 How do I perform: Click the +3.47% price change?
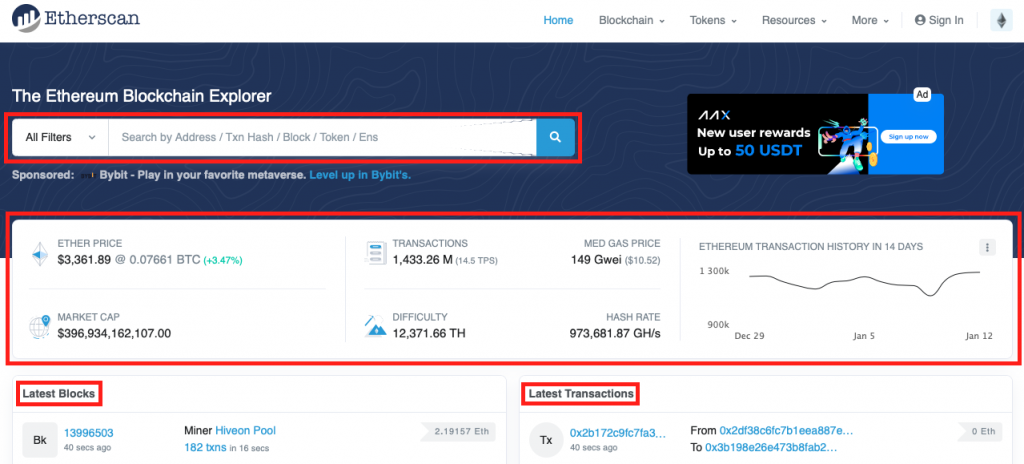pyautogui.click(x=223, y=261)
